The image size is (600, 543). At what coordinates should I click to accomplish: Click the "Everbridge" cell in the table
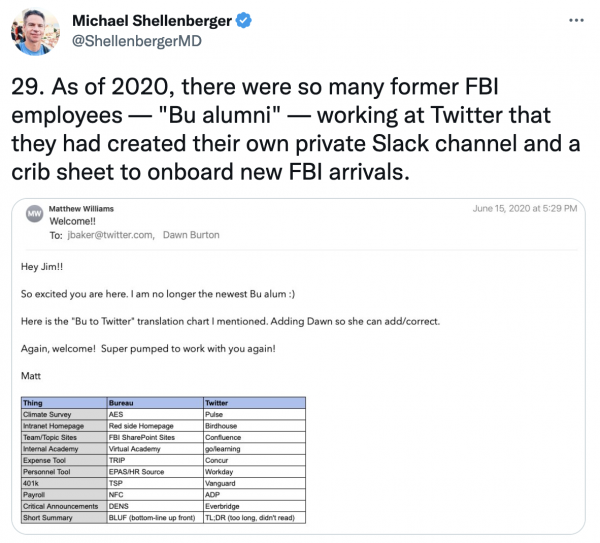tap(225, 506)
